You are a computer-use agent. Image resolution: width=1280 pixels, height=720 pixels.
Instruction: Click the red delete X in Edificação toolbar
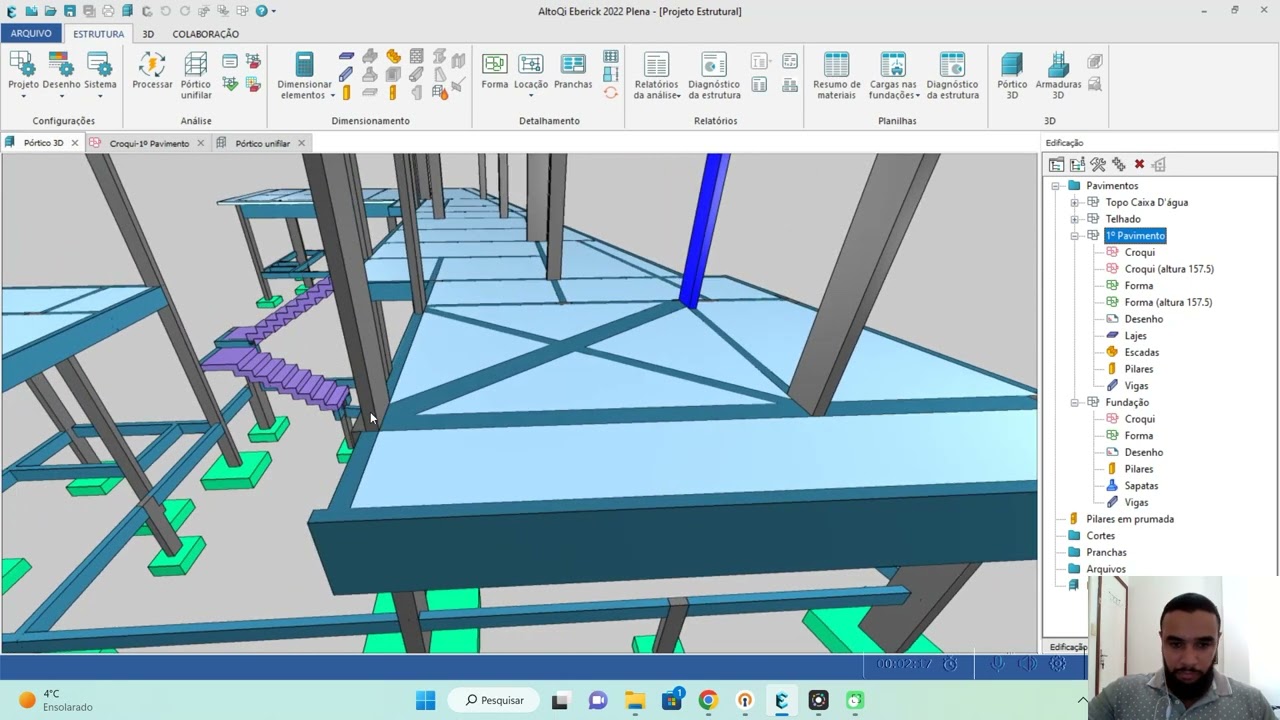click(x=1139, y=164)
